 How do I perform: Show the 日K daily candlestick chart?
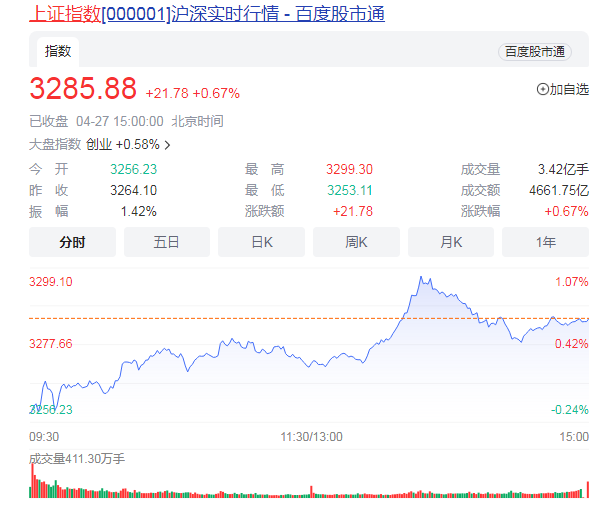[x=261, y=242]
